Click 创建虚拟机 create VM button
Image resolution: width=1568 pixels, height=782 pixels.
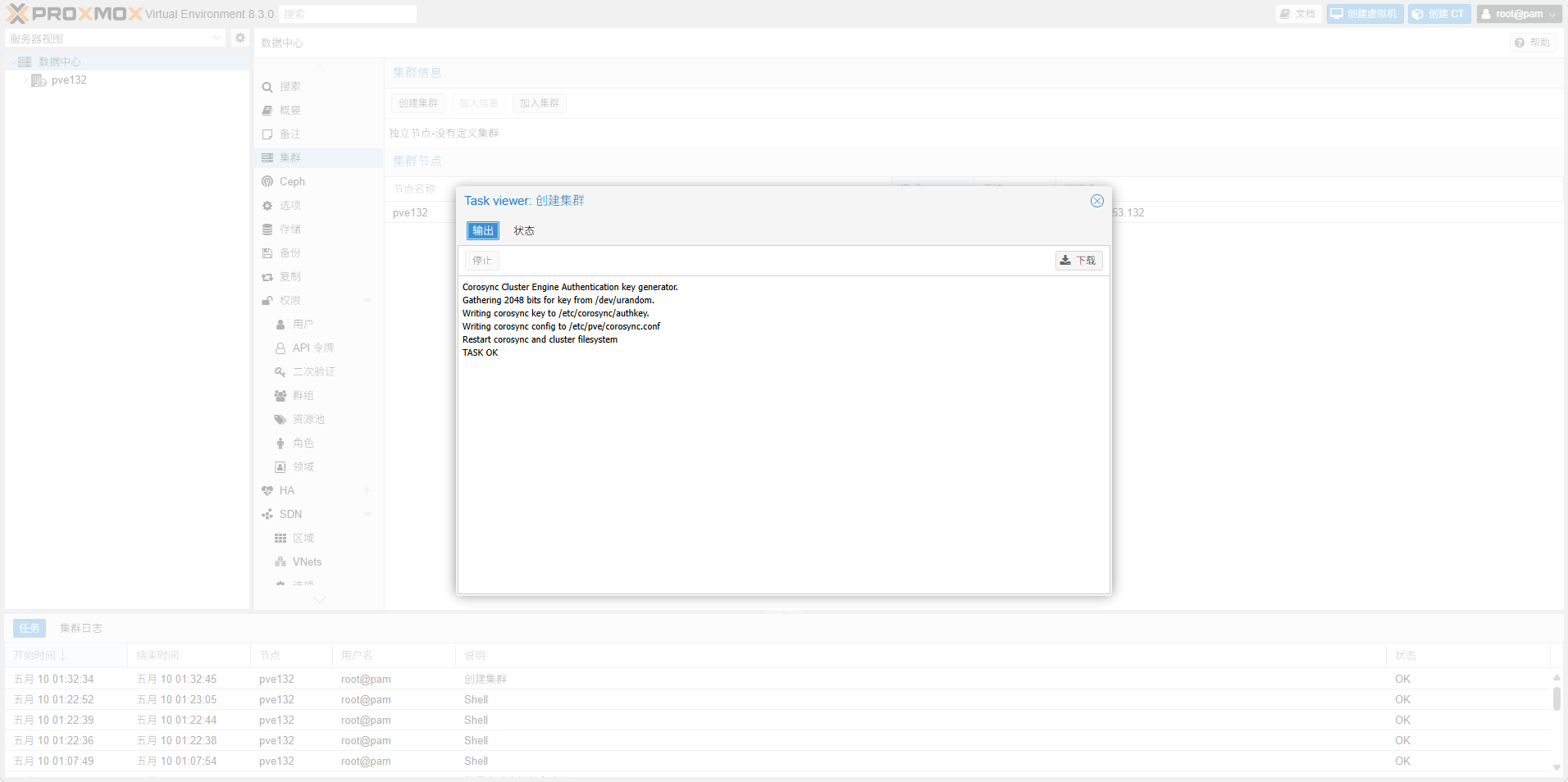pos(1365,14)
